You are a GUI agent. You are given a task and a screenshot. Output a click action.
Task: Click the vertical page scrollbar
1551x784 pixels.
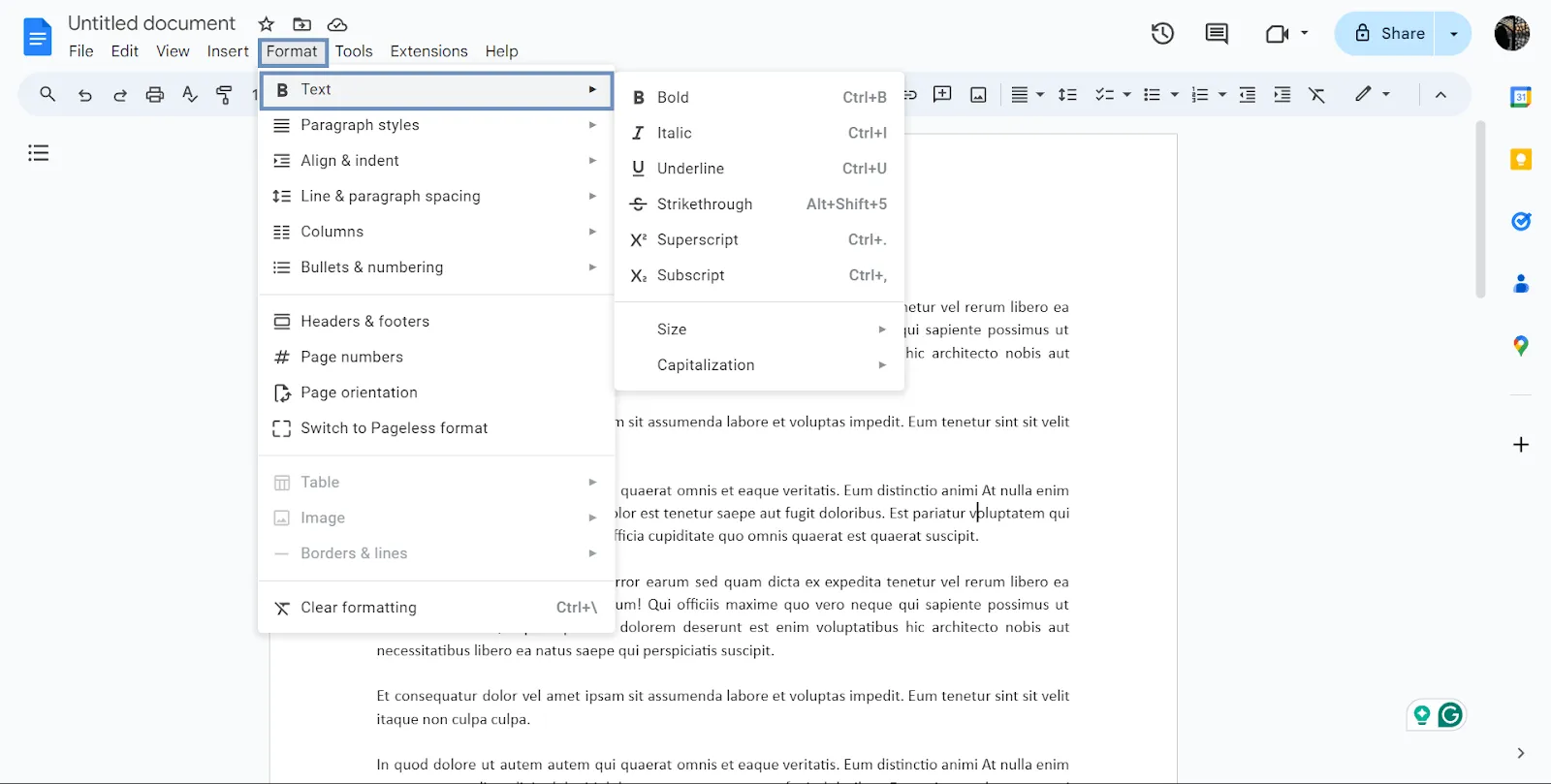pos(1480,209)
